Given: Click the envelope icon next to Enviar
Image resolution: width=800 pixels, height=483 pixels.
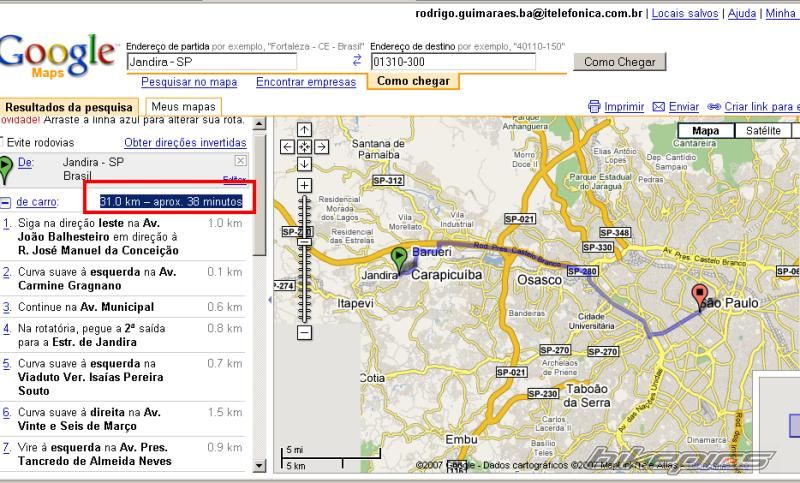Looking at the screenshot, I should click(x=659, y=107).
